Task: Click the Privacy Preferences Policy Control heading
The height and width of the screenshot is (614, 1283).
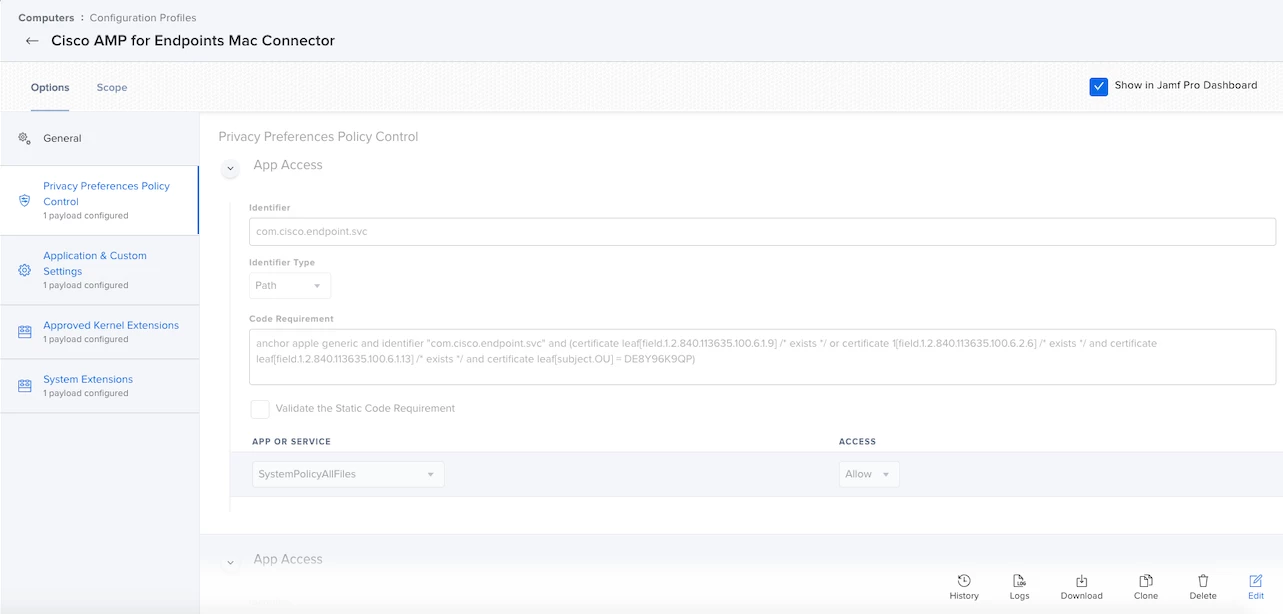Action: (x=318, y=137)
